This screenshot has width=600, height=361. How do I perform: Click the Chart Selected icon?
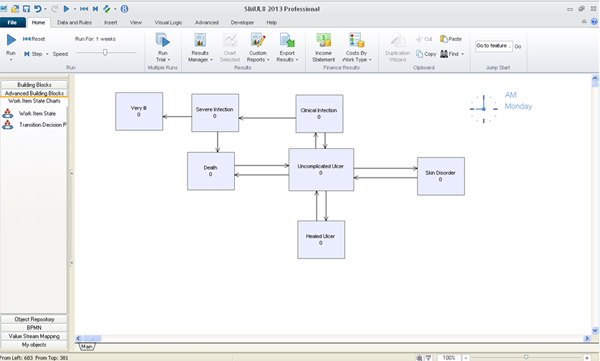click(230, 40)
